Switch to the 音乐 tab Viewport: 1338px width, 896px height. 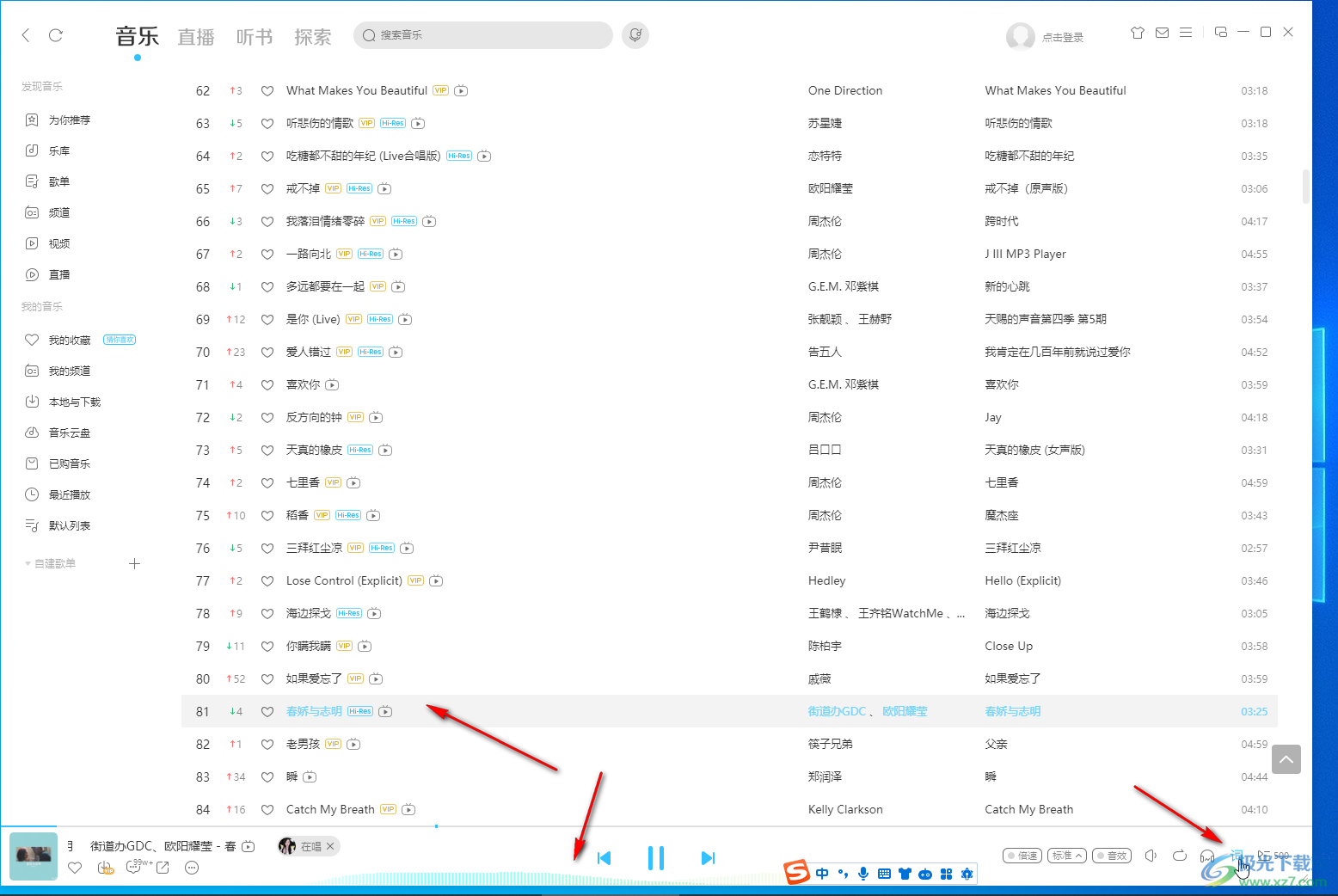pyautogui.click(x=138, y=36)
